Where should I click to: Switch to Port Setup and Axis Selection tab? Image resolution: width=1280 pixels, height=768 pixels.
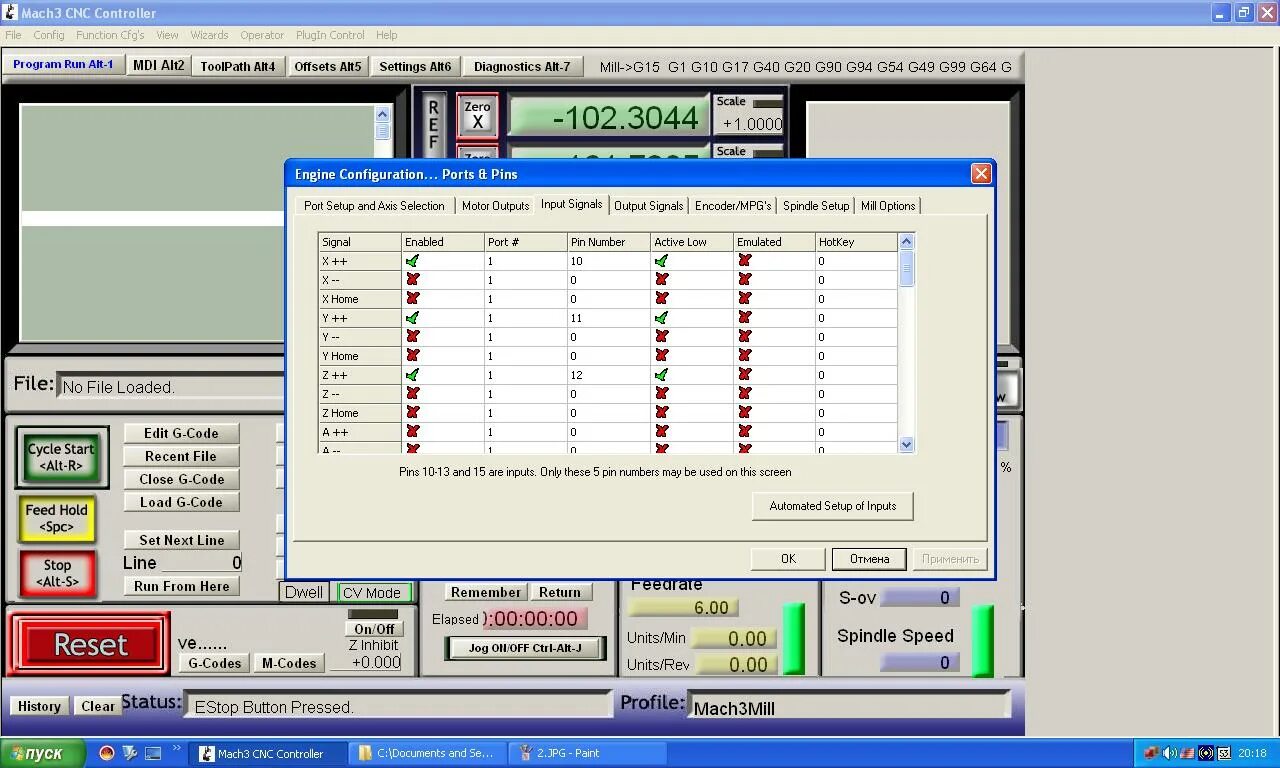(374, 206)
